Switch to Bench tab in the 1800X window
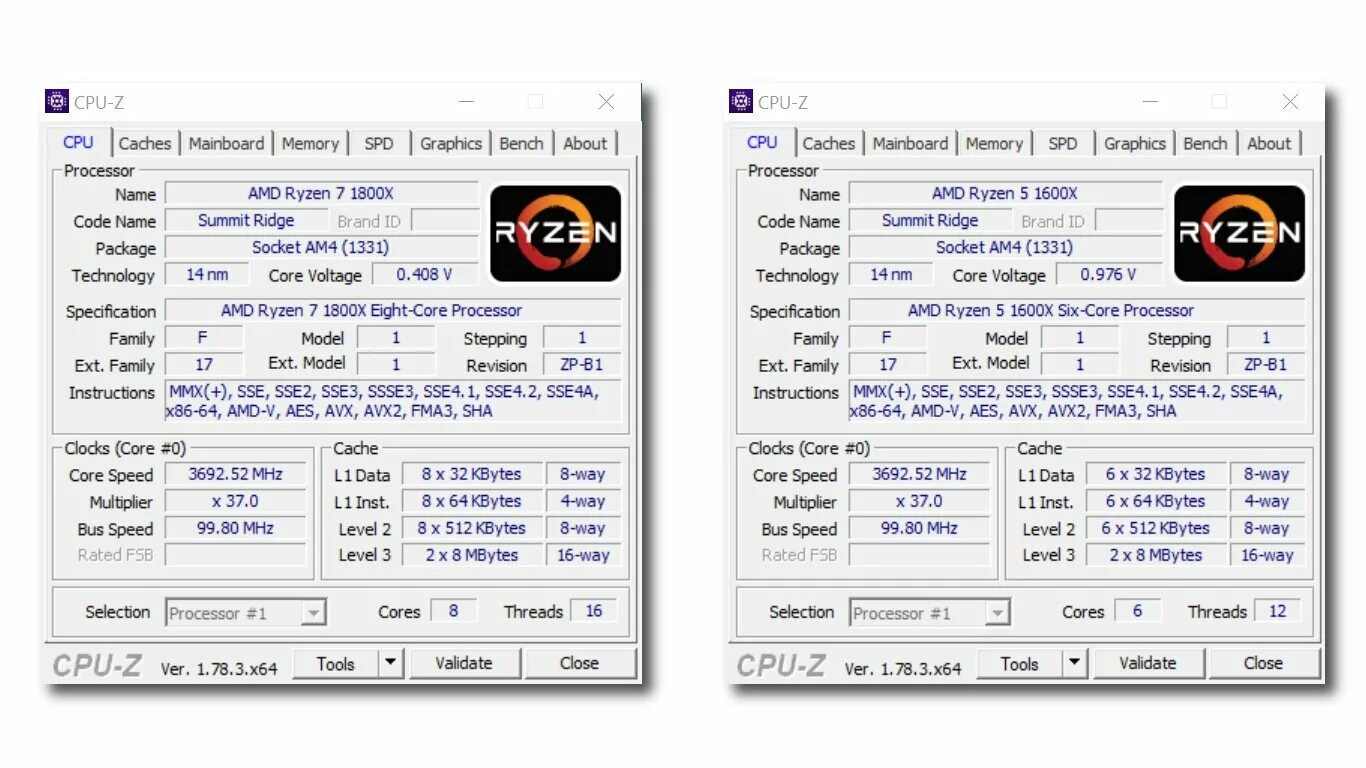 pos(522,143)
